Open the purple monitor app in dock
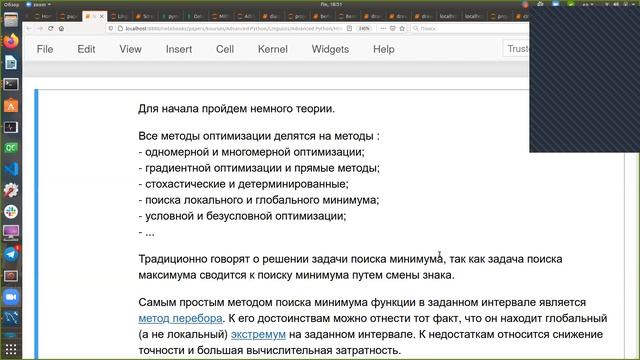 [11, 233]
